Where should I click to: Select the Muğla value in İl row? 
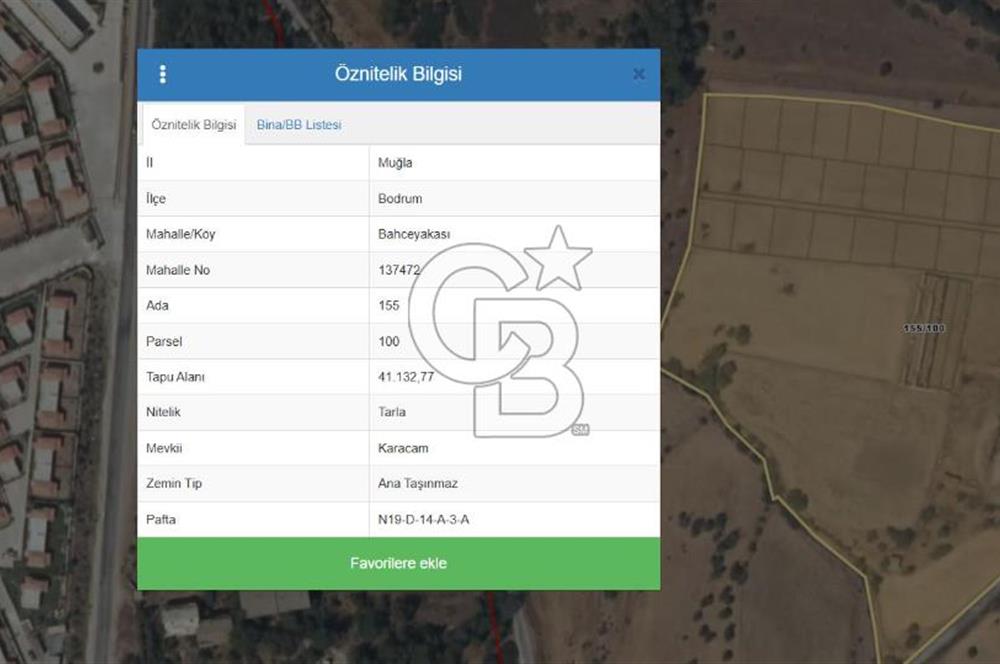coord(395,162)
